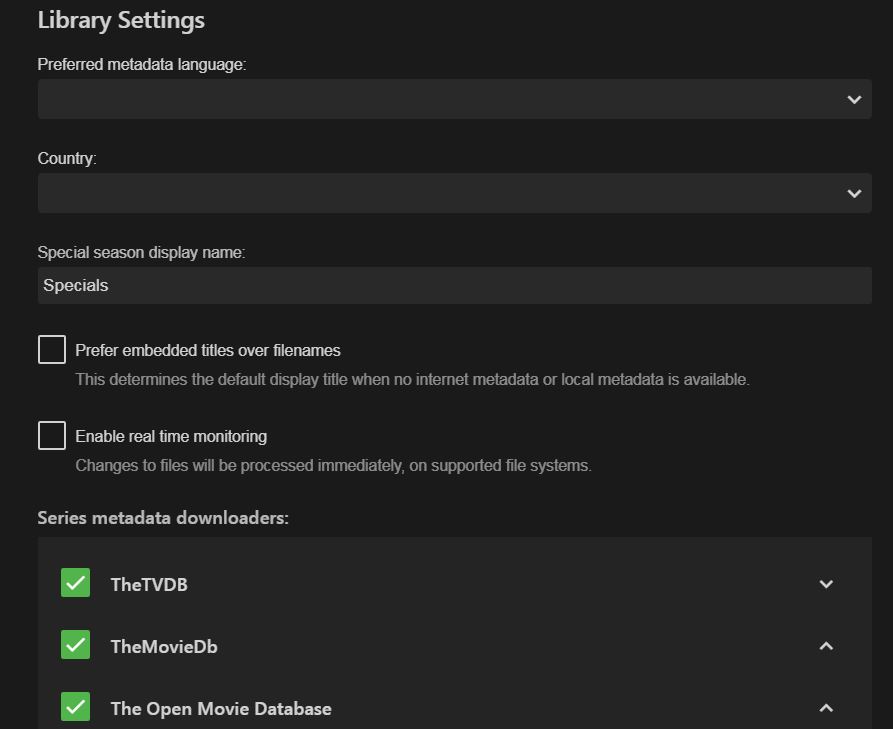Select the TheTVDB downloader row label
893x729 pixels.
click(x=149, y=585)
